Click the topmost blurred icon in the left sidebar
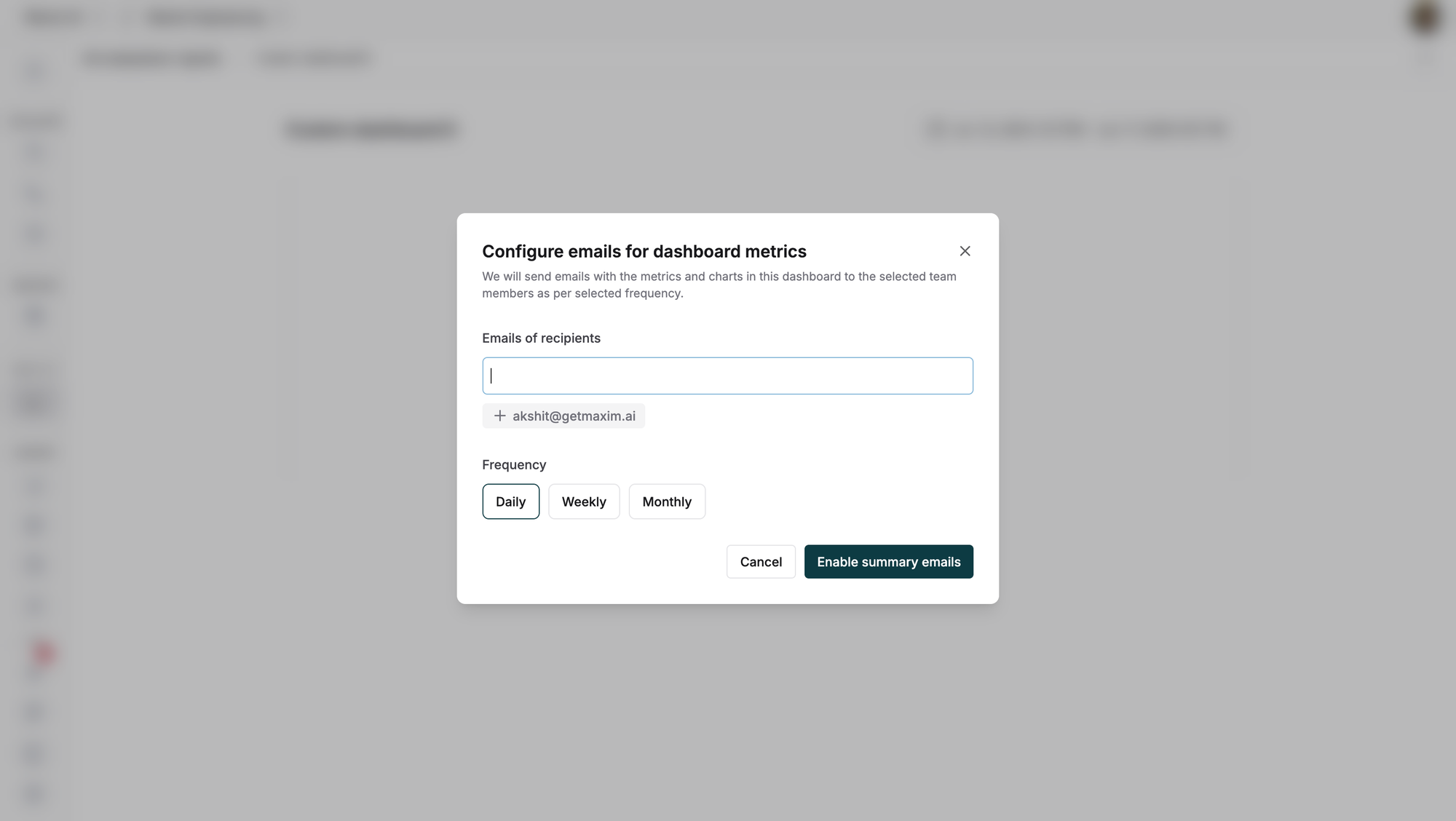This screenshot has height=821, width=1456. 35,73
